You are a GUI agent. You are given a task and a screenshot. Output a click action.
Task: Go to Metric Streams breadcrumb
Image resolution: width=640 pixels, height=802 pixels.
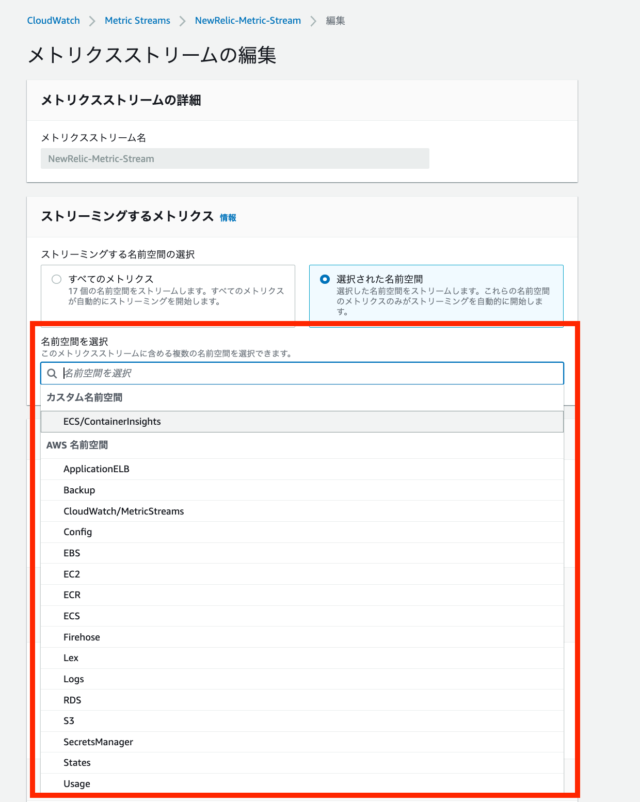point(137,20)
